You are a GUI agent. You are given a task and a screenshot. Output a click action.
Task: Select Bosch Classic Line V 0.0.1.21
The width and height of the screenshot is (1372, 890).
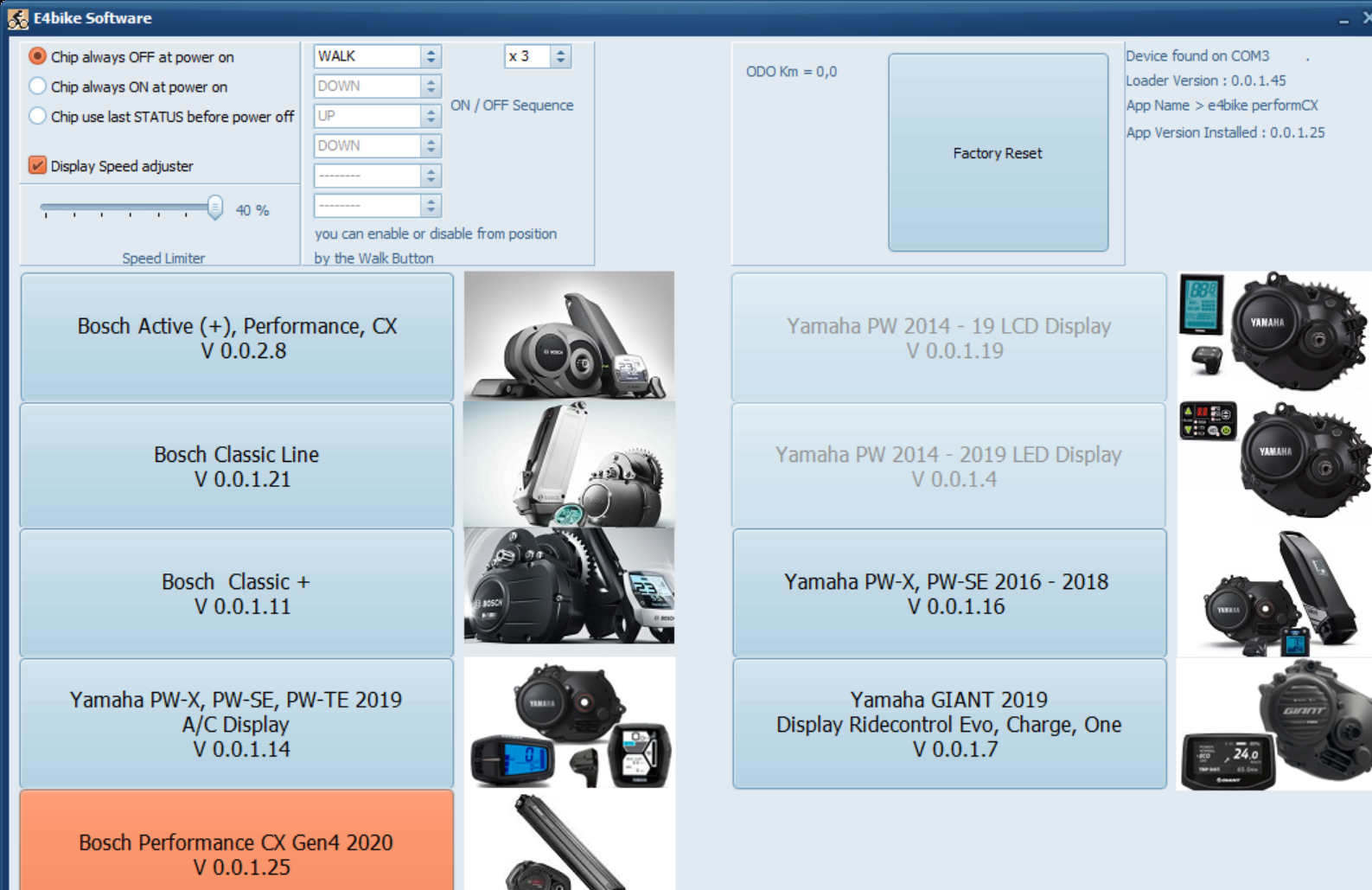tap(237, 466)
